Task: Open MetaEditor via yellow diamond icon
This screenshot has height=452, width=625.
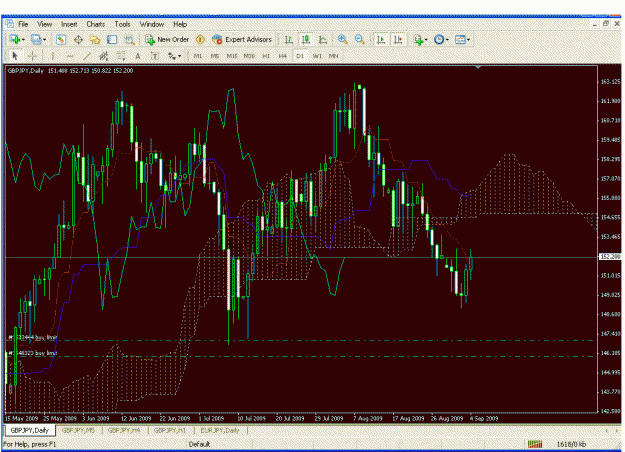Action: point(200,39)
